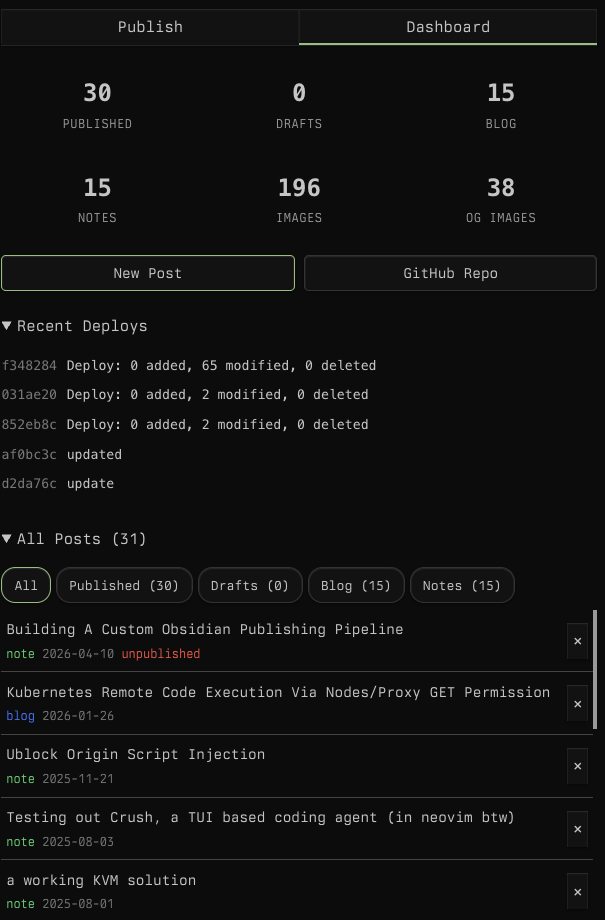Click the posts list scrollbar
This screenshot has height=920, width=605.
pos(596,670)
